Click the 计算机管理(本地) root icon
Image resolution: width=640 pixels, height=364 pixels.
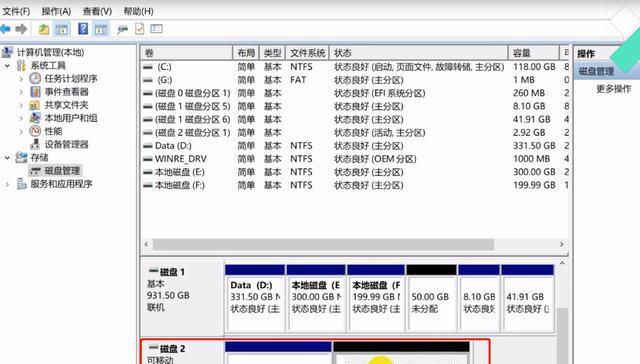pos(7,52)
